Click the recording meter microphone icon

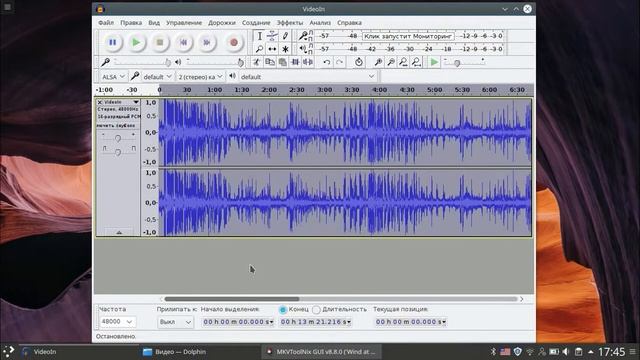[303, 36]
